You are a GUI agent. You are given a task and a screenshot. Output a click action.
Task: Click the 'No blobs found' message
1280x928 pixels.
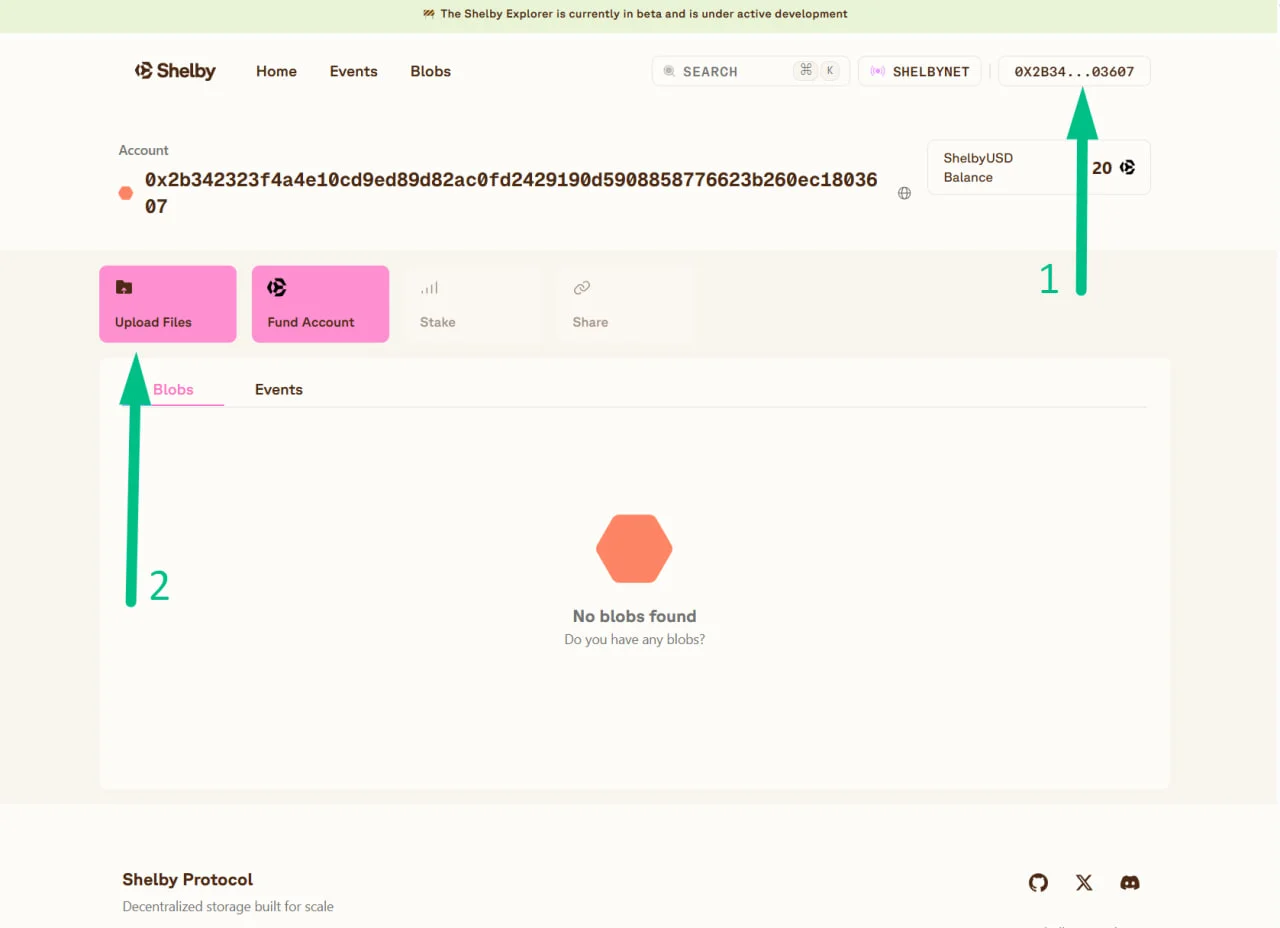pyautogui.click(x=634, y=616)
